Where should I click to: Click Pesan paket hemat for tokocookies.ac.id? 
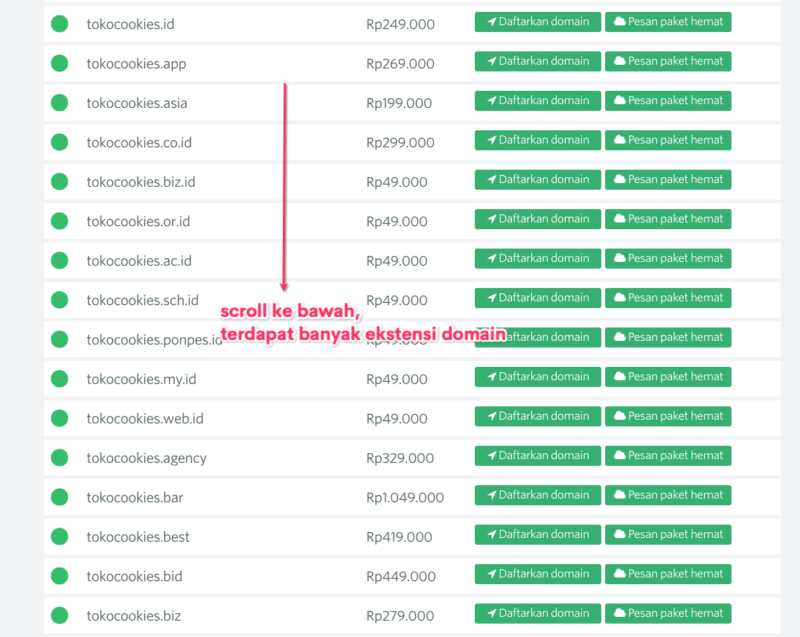tap(668, 258)
